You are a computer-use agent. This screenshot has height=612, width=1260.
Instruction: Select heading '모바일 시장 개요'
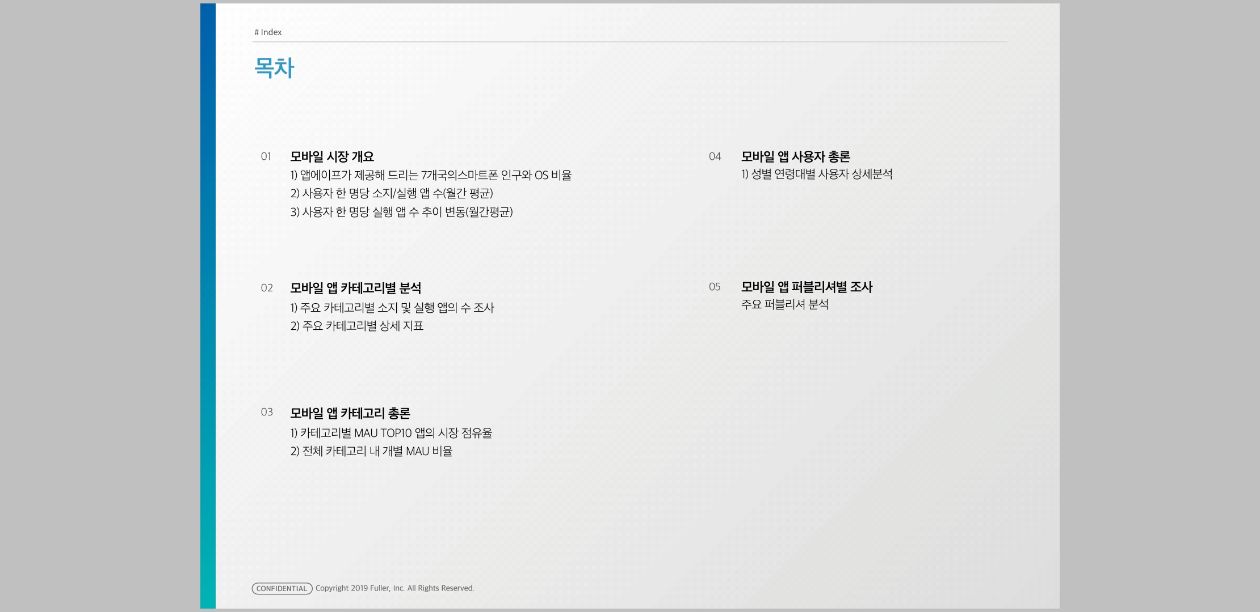332,156
